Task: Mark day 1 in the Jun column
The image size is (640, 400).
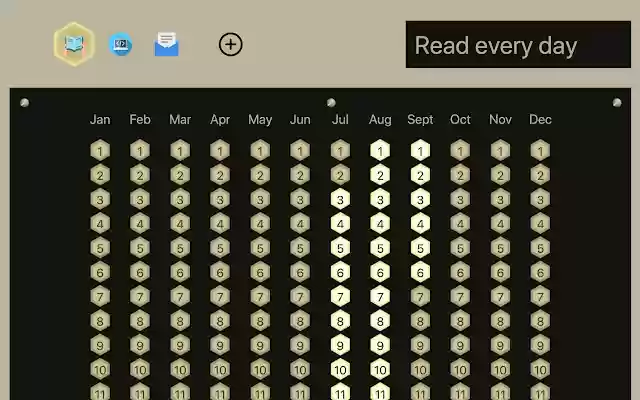Action: click(300, 151)
